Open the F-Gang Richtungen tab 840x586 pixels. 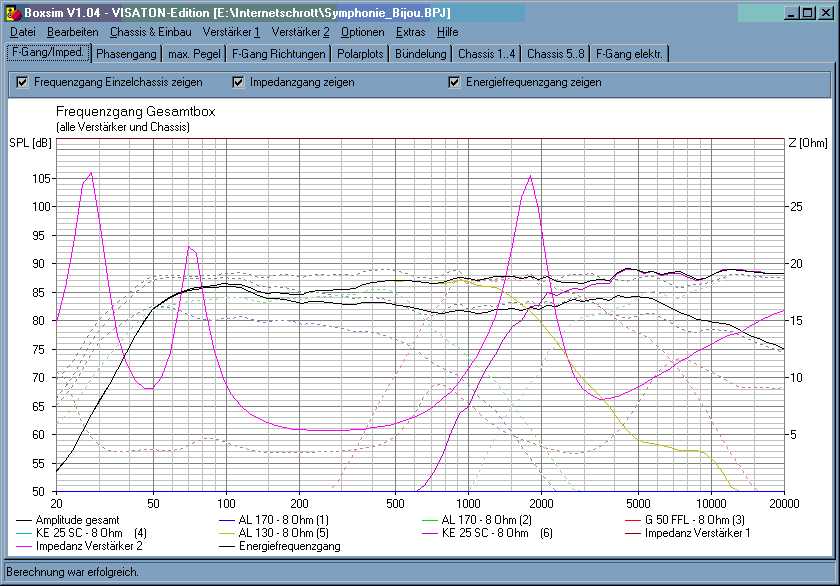point(277,54)
